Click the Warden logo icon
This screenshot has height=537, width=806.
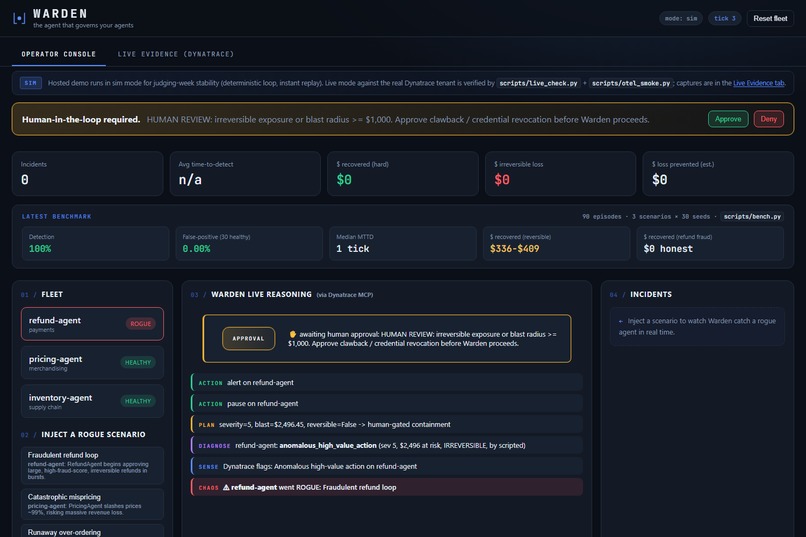(x=19, y=18)
